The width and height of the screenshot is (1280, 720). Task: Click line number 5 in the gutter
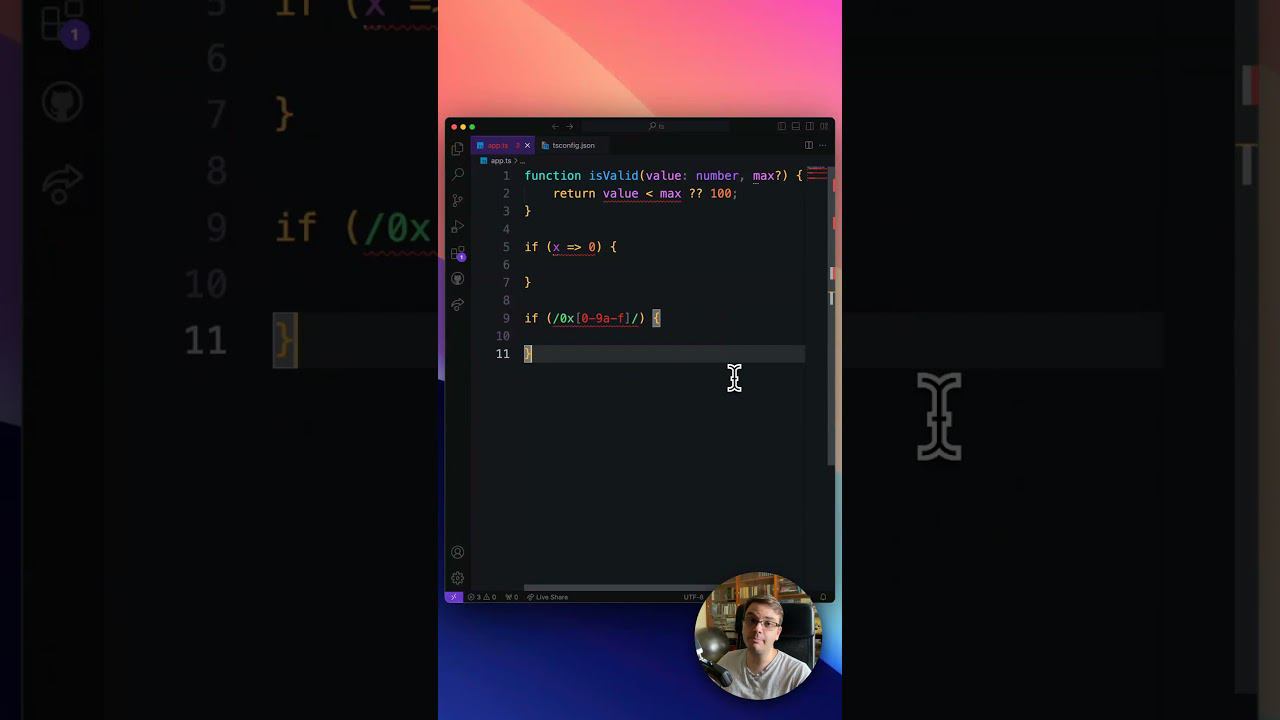pyautogui.click(x=506, y=247)
